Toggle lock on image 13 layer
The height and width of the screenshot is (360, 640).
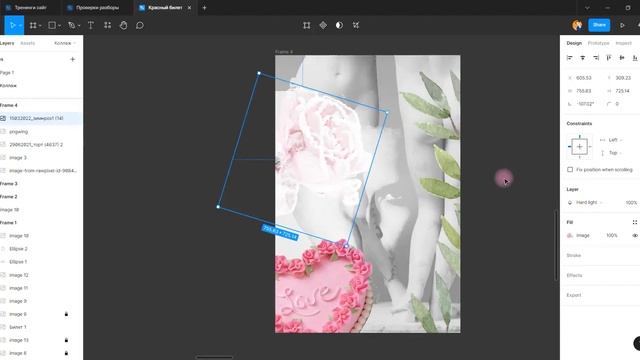[66, 340]
